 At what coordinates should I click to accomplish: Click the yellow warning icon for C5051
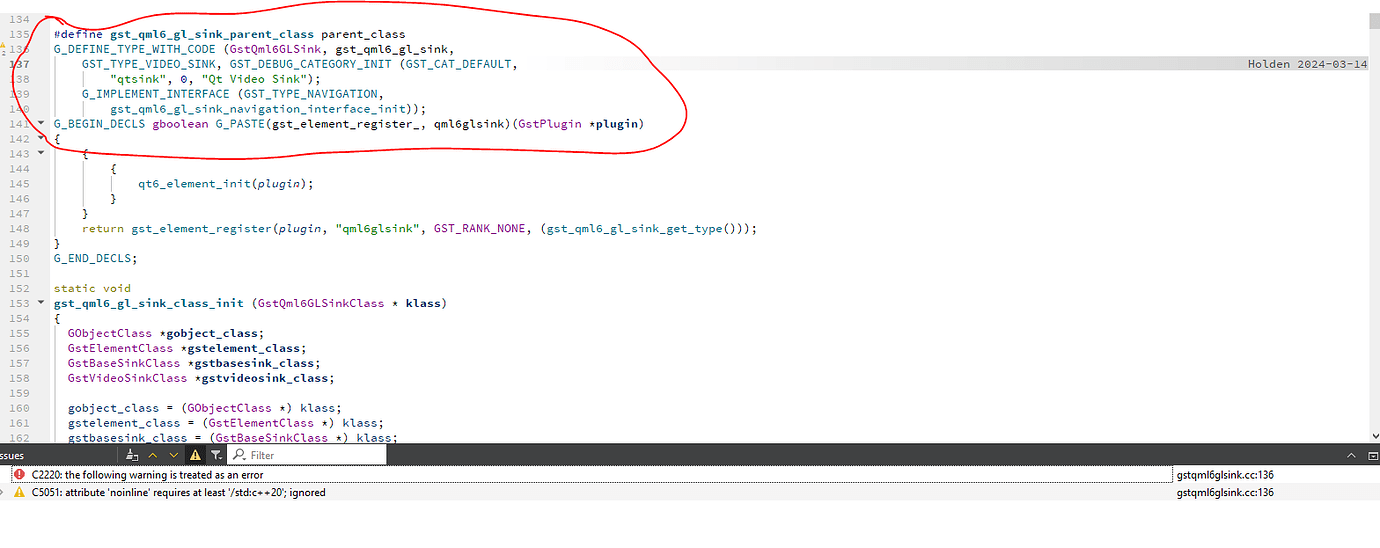[x=19, y=492]
